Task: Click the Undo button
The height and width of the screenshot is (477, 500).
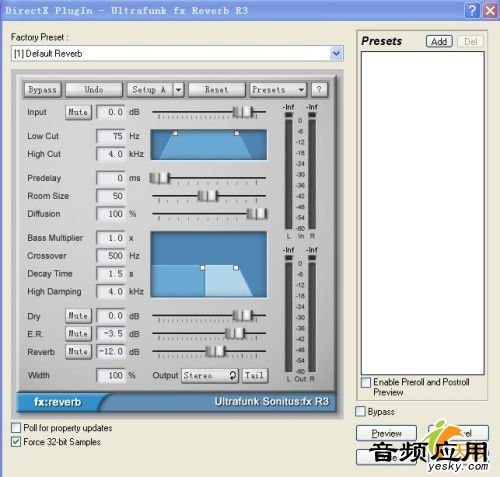Action: tap(94, 90)
